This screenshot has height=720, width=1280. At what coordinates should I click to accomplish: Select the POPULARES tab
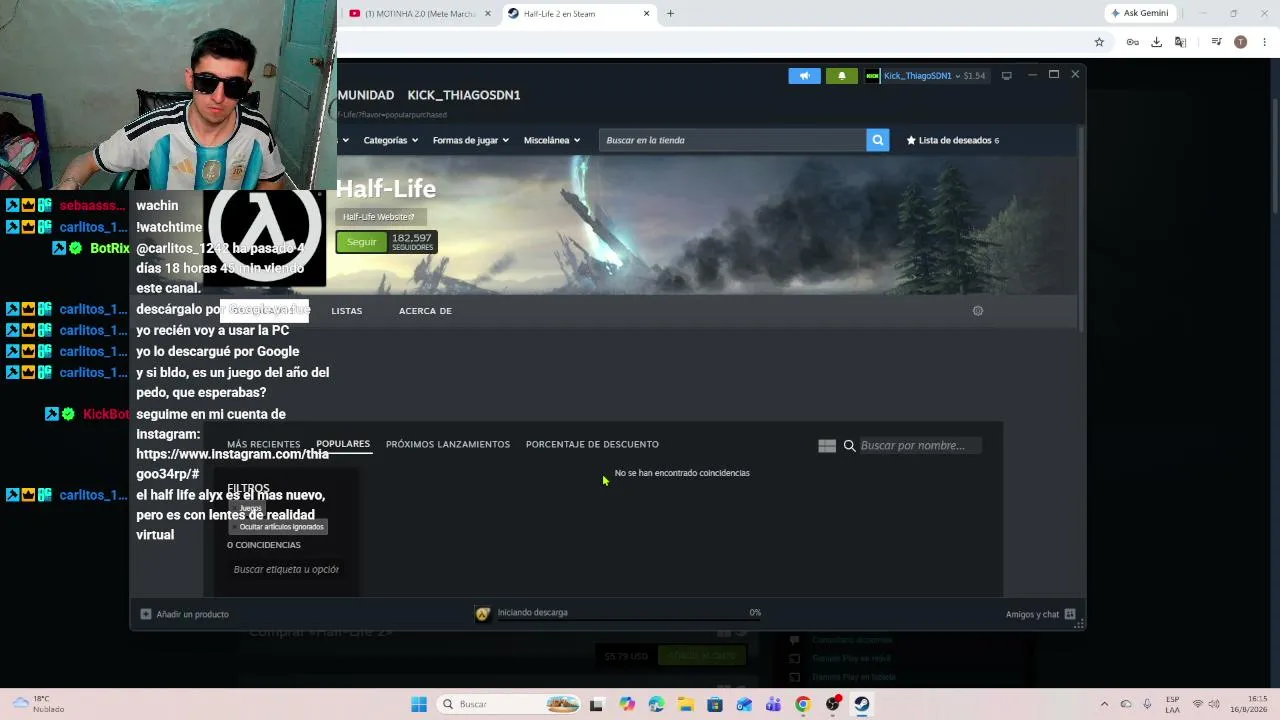343,444
